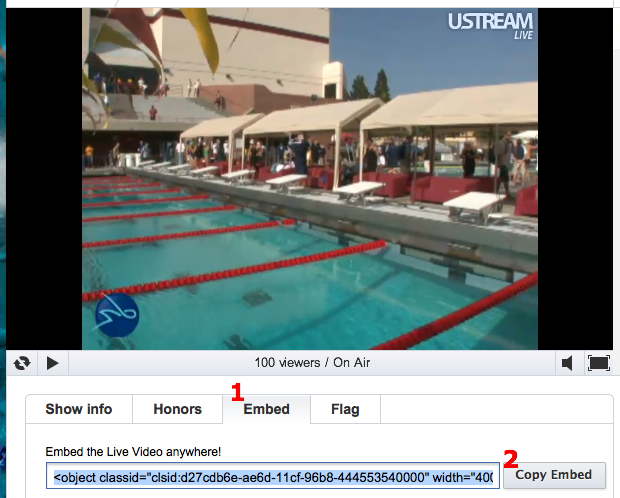Click the black bar right of the video

tap(575, 179)
